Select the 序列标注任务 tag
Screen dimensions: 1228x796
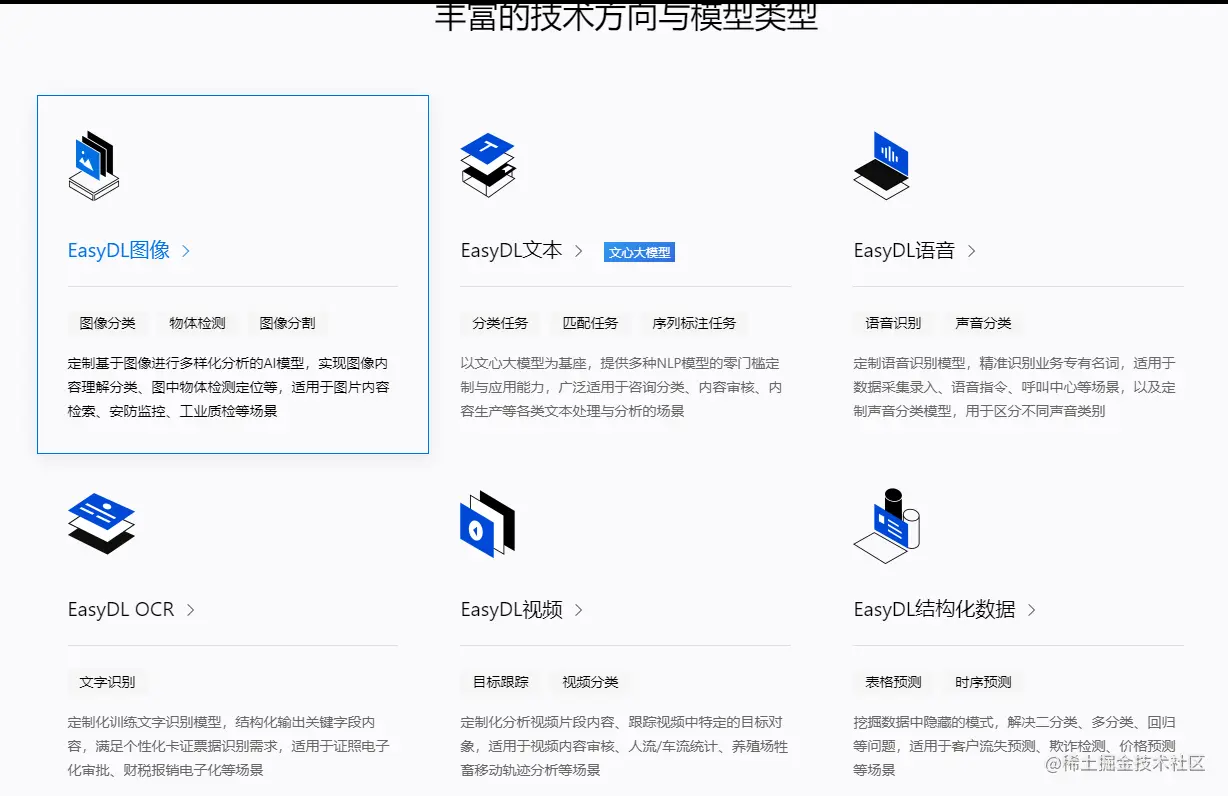(694, 323)
